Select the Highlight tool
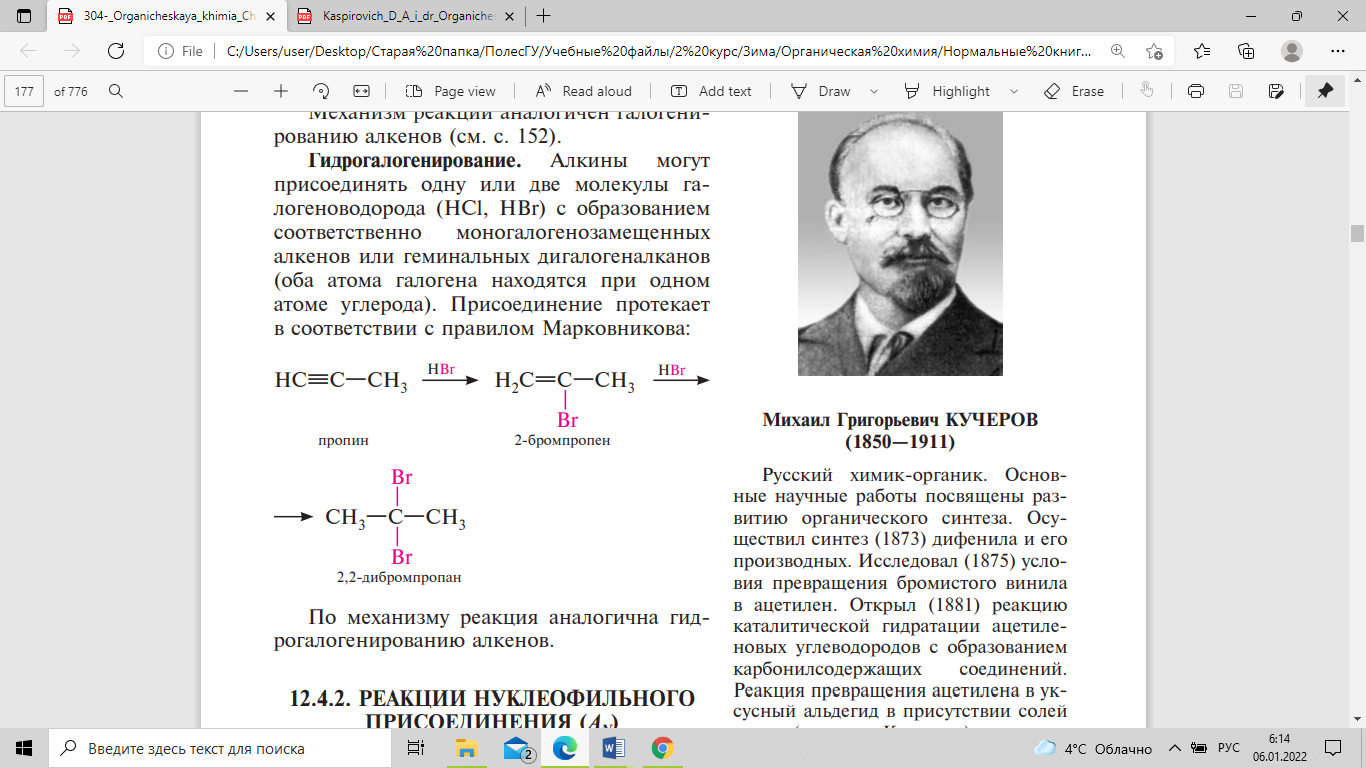Viewport: 1366px width, 768px height. coord(948,91)
